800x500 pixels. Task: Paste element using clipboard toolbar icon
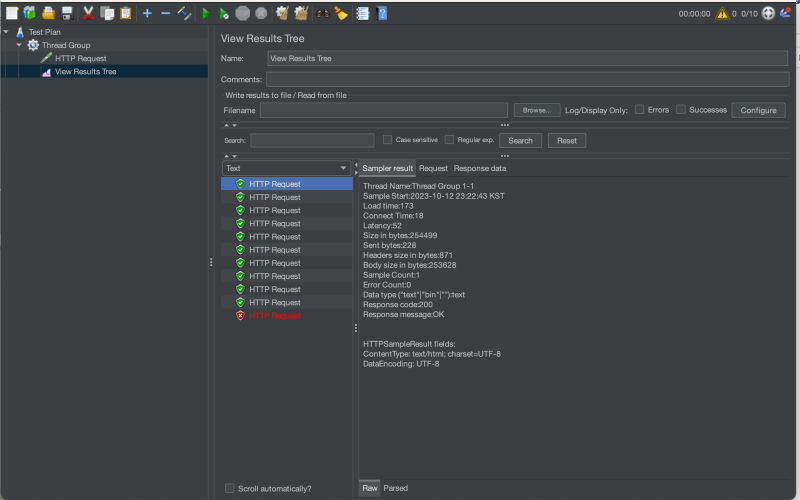(x=126, y=13)
